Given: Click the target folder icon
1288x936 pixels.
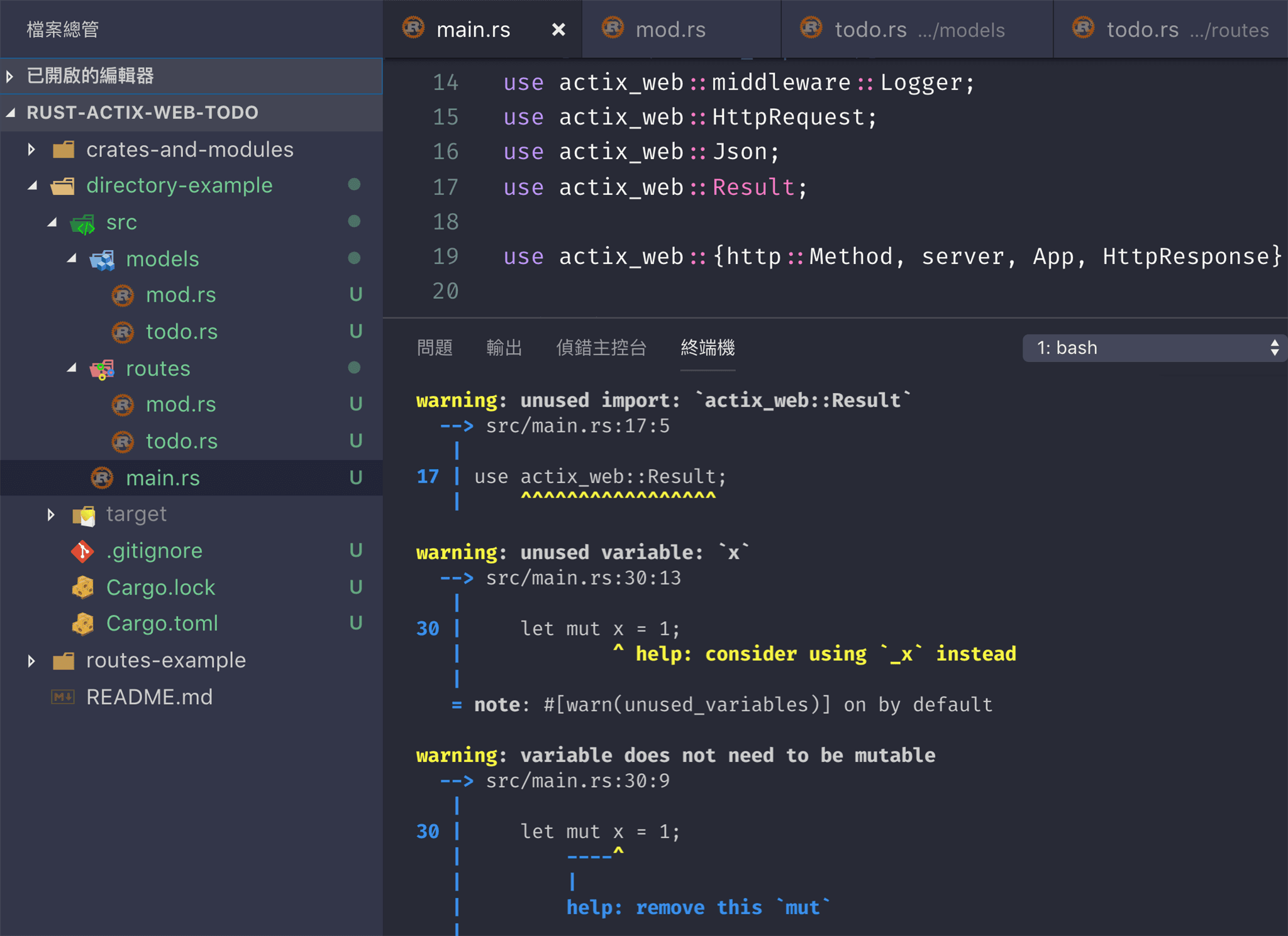Looking at the screenshot, I should 82,515.
